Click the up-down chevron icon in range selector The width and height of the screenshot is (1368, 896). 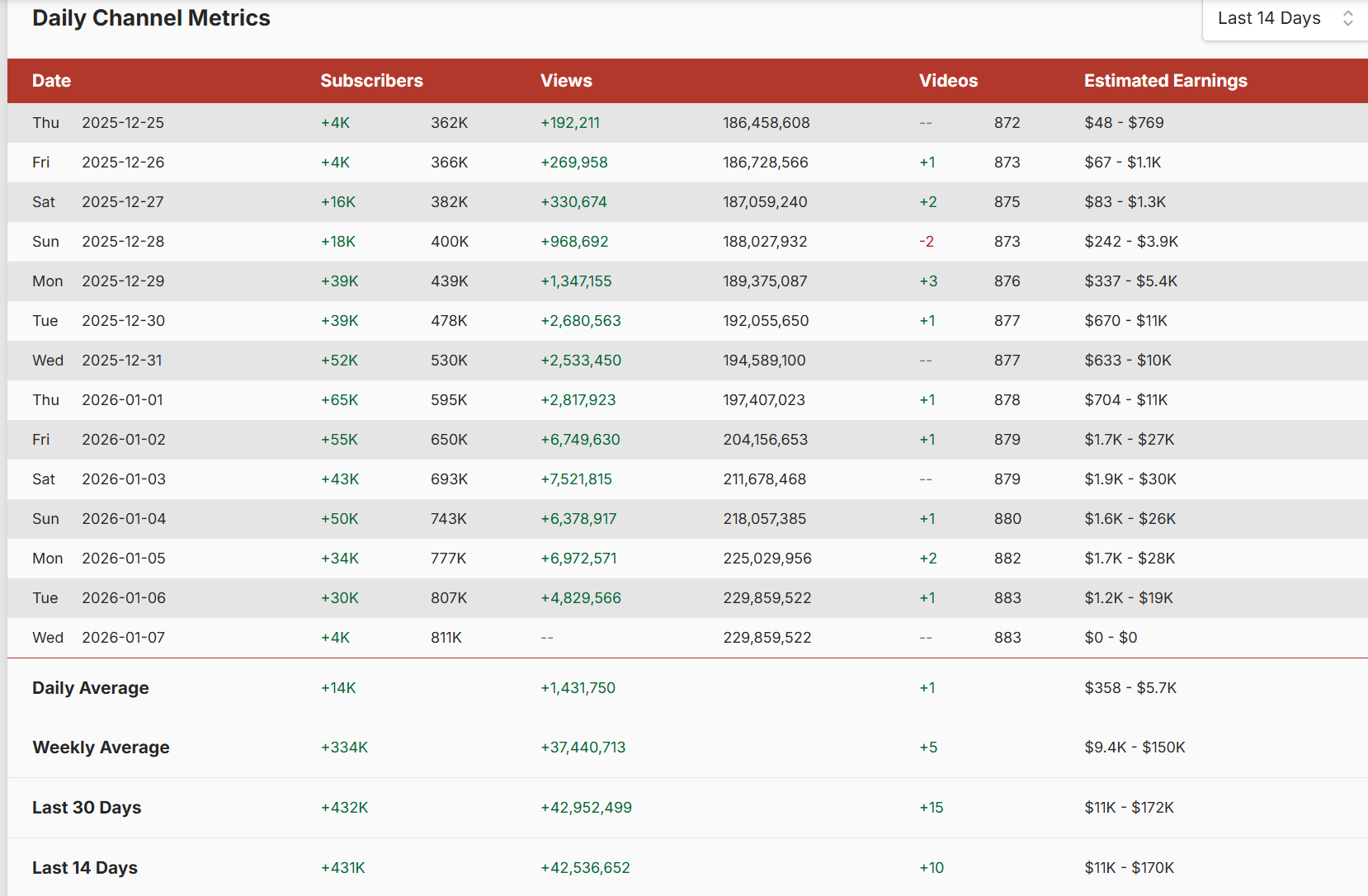(1347, 18)
